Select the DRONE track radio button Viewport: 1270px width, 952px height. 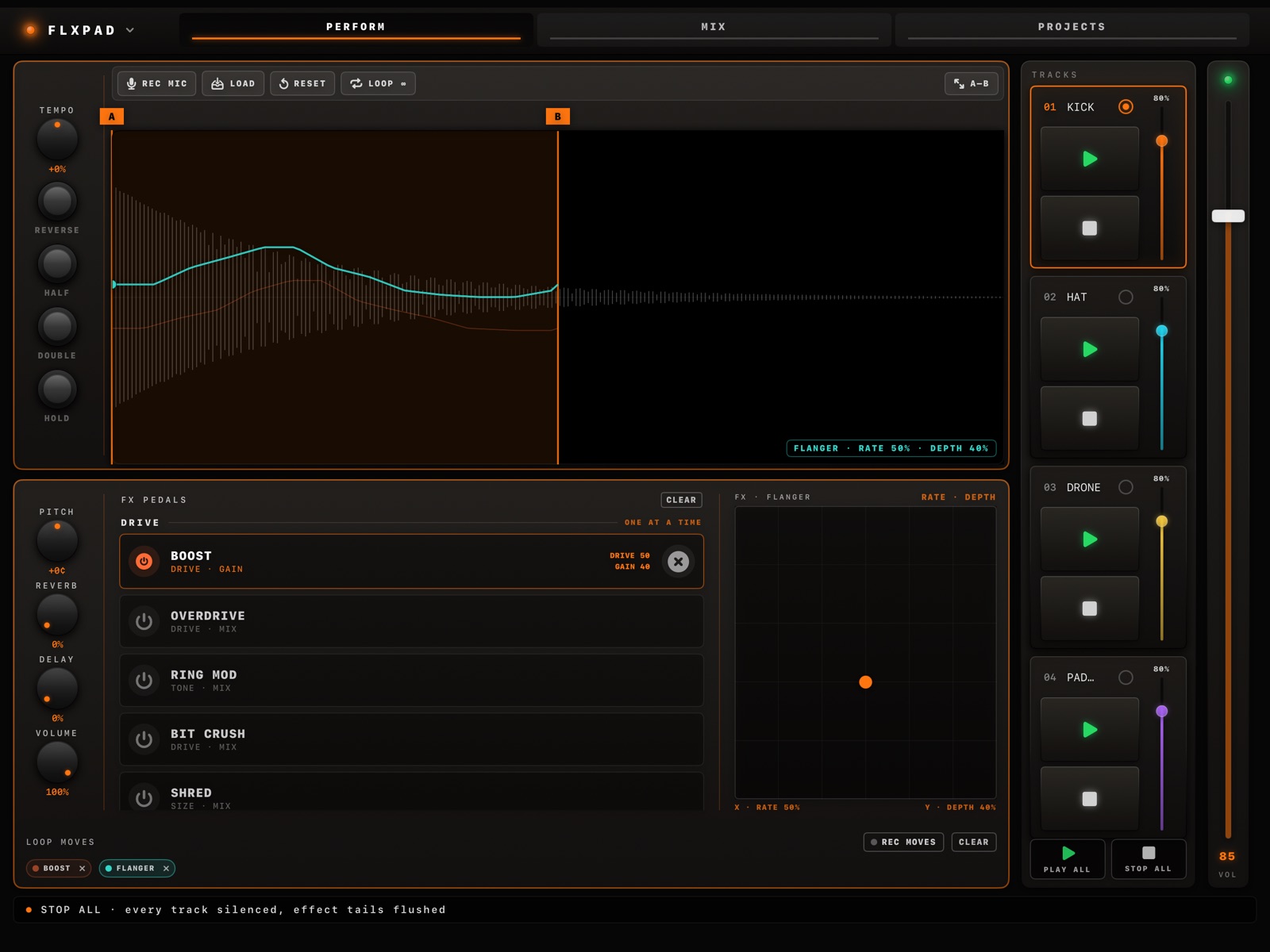(1126, 487)
